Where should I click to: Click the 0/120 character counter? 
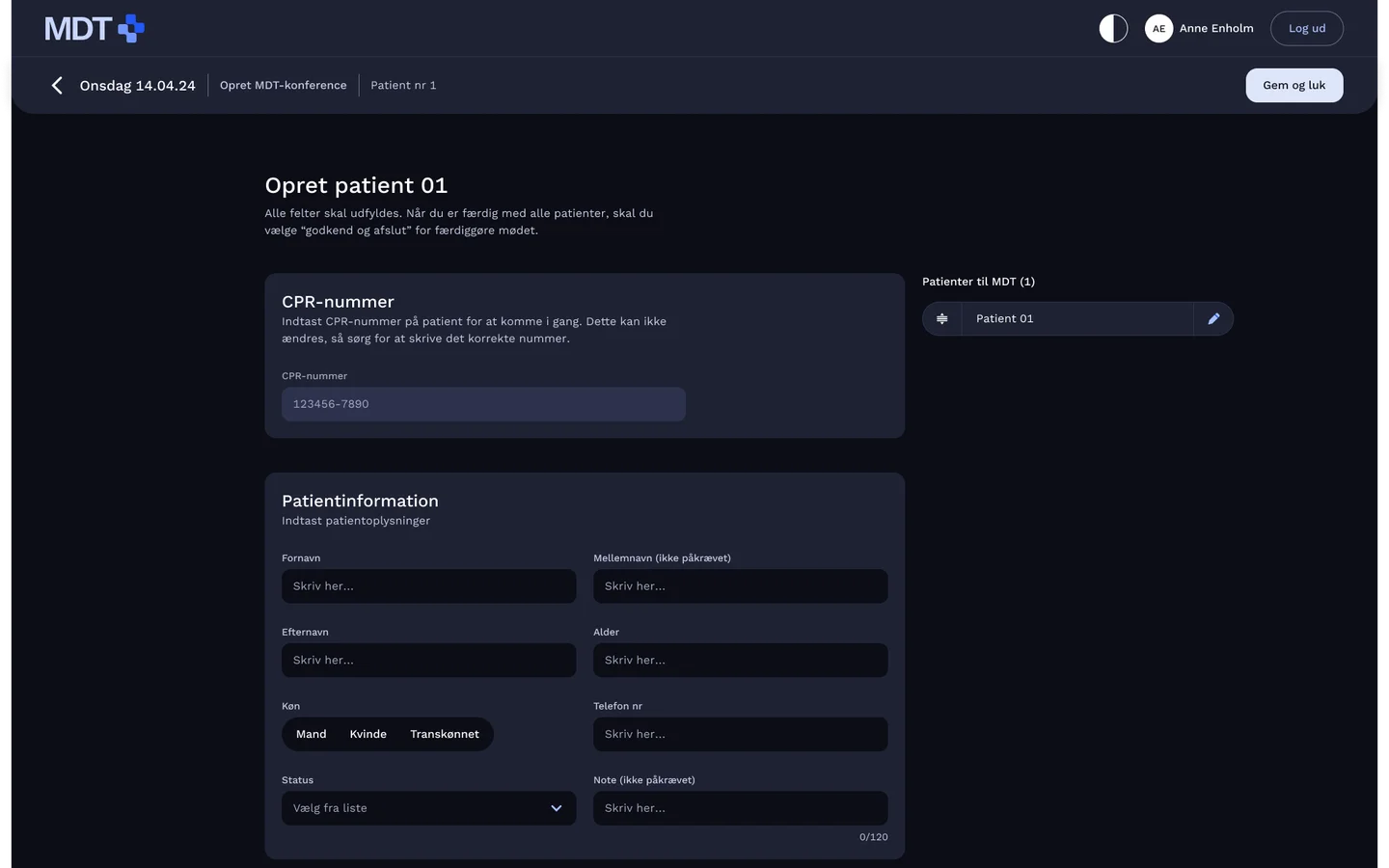pos(874,837)
